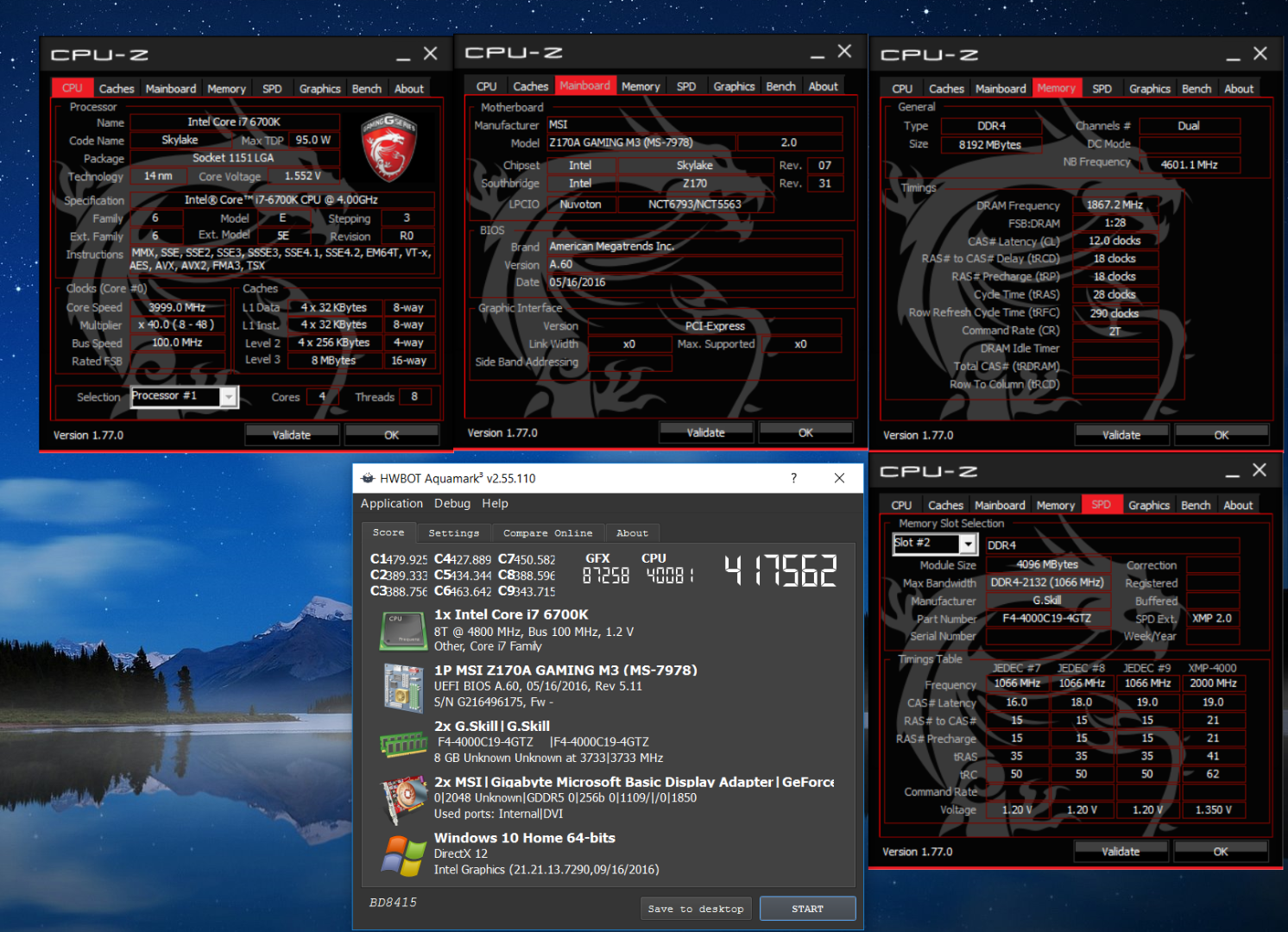Click the Core Voltage 1.552 V field

point(302,176)
